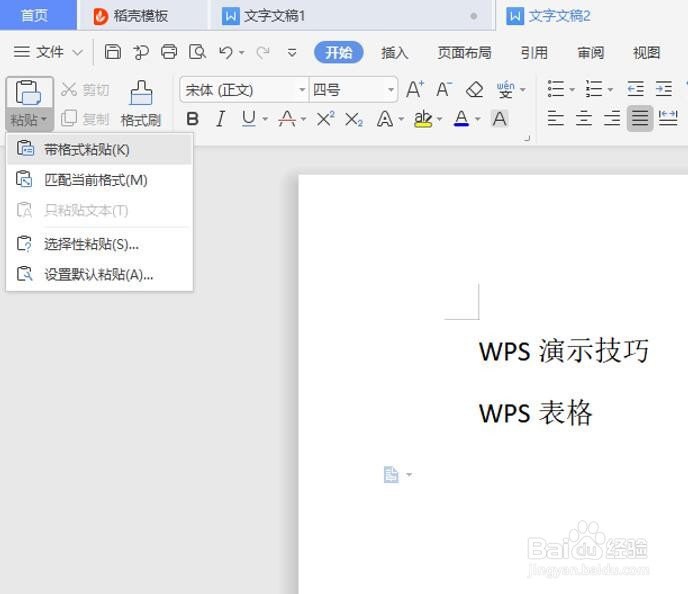Choose 选择性粘贴(S)... menu item
This screenshot has width=688, height=594.
100,244
